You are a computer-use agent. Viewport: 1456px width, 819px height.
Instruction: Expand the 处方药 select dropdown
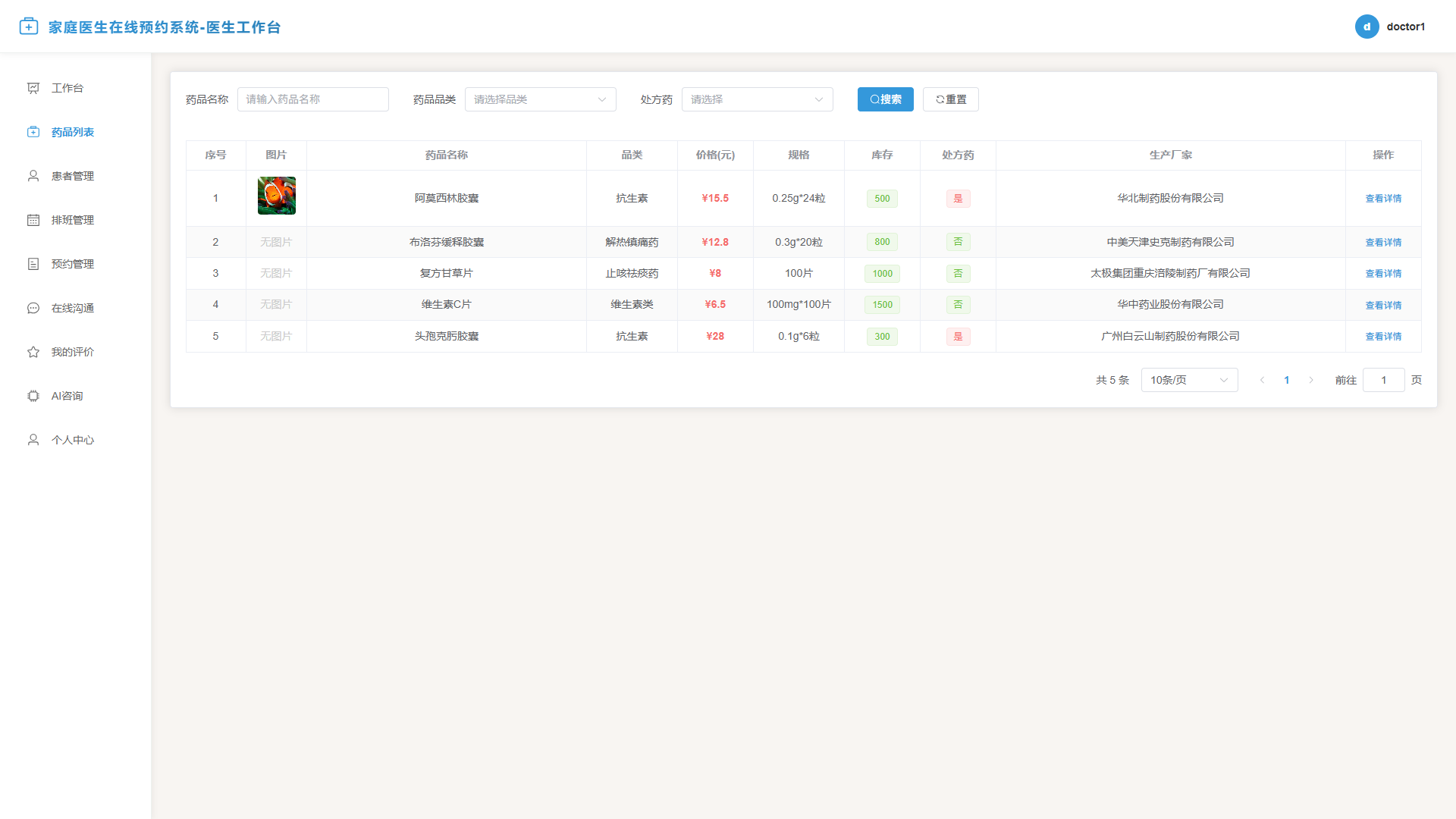pos(757,99)
